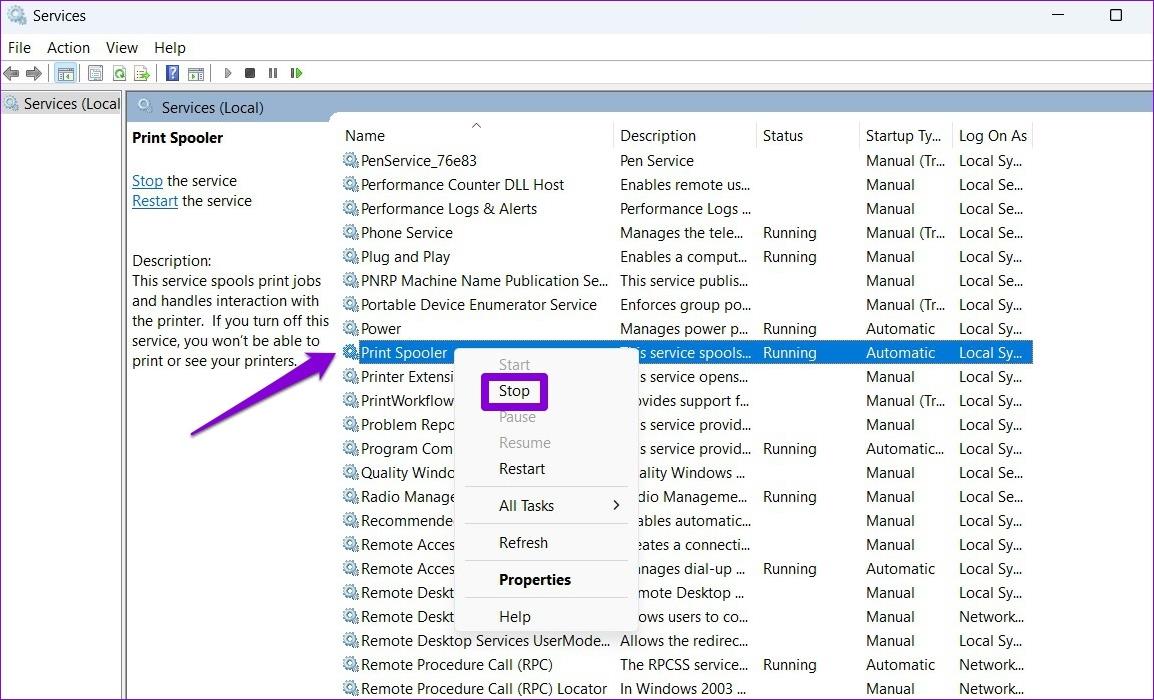
Task: Click the Stop the service link
Action: coord(147,180)
